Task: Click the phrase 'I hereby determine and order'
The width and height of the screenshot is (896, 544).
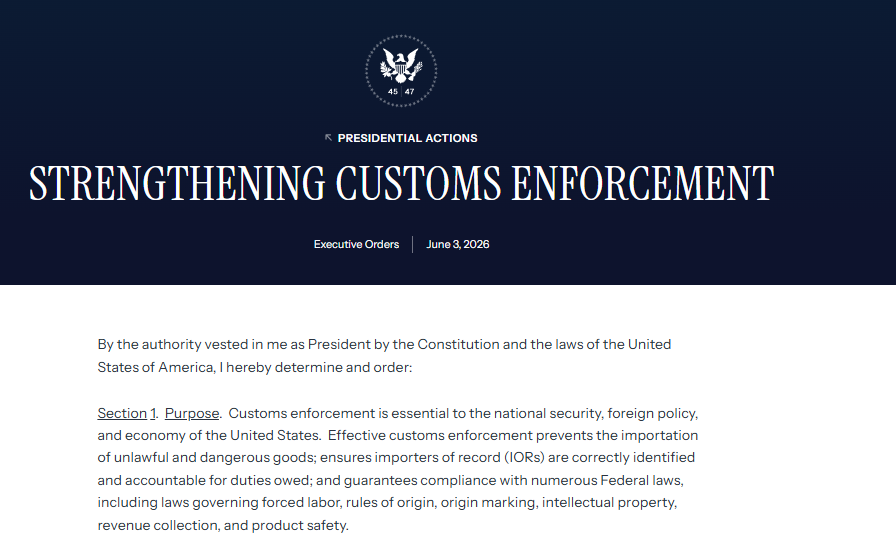Action: [314, 367]
